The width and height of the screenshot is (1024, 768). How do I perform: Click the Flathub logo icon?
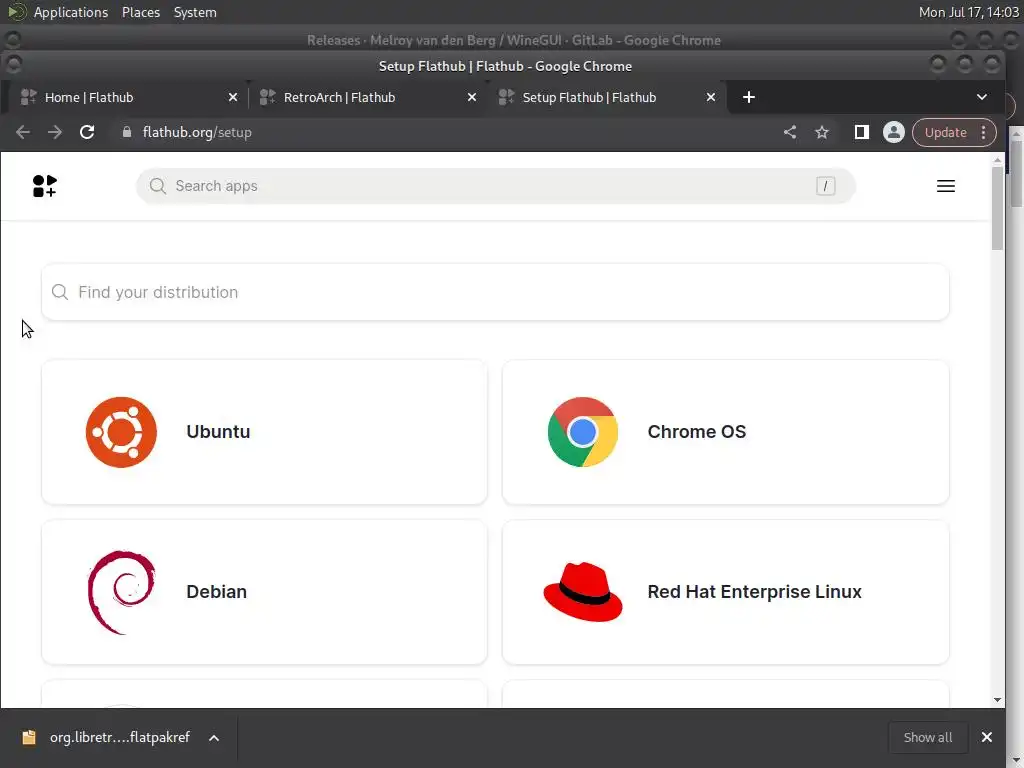[44, 186]
